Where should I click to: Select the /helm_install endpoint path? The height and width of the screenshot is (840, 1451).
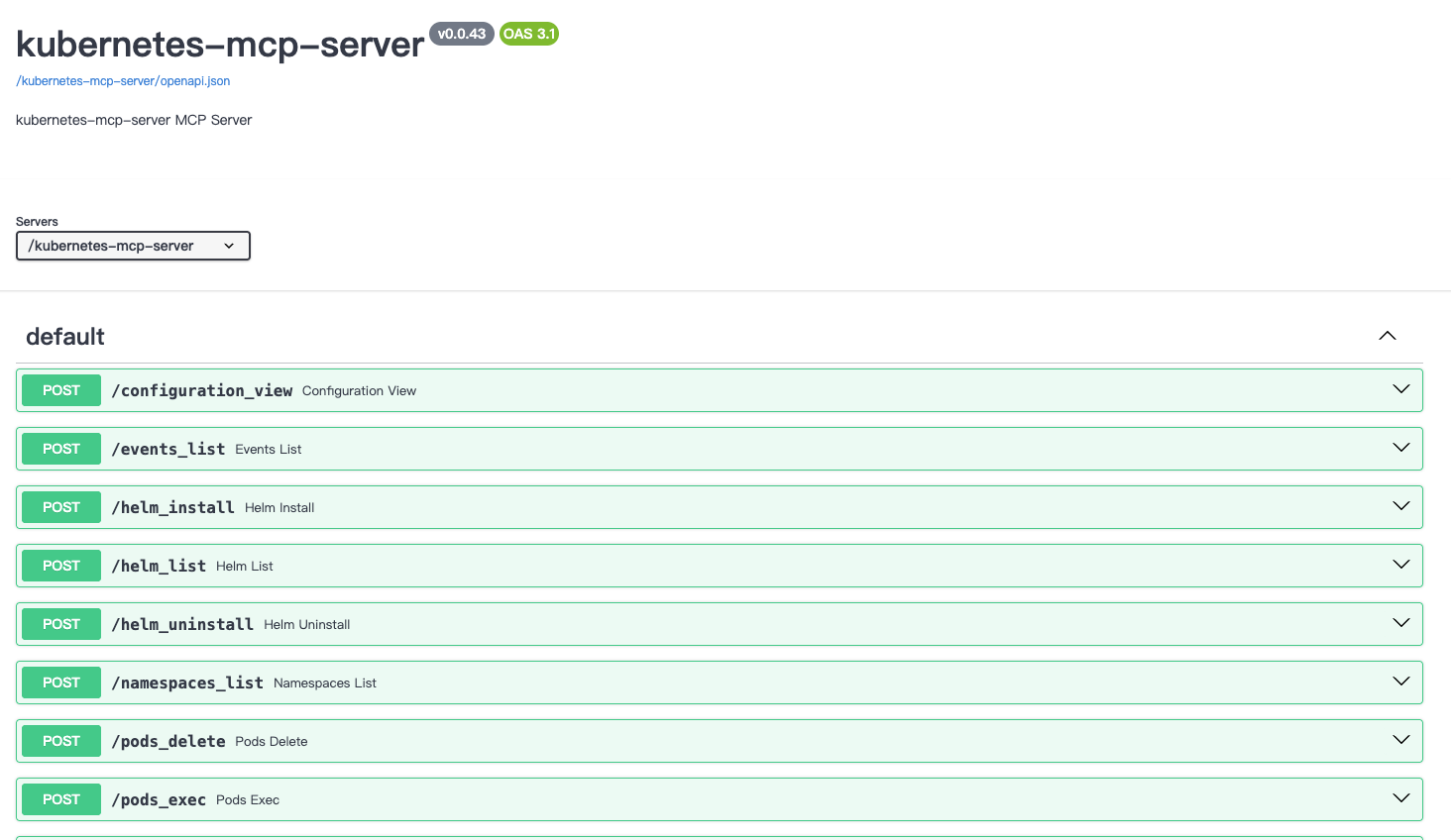click(x=173, y=507)
